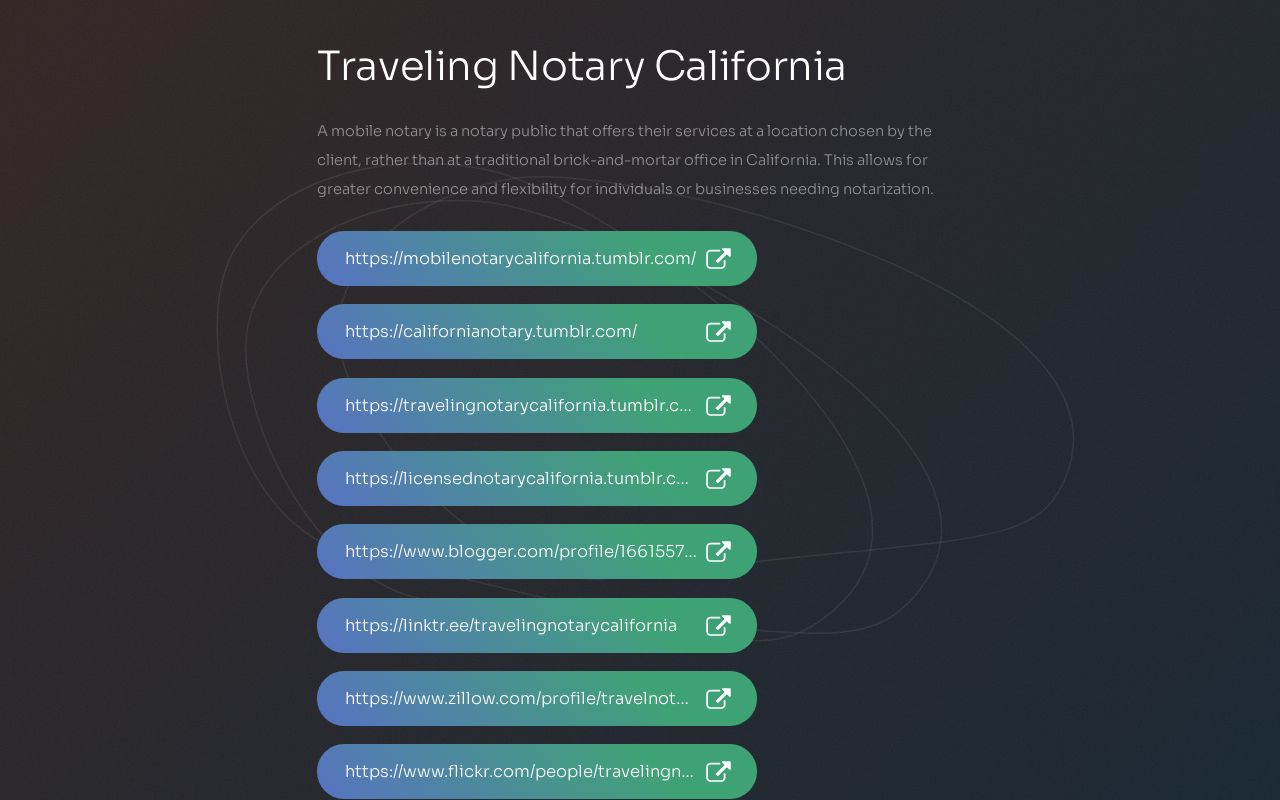Click blue left edge of zillow button

(x=328, y=698)
